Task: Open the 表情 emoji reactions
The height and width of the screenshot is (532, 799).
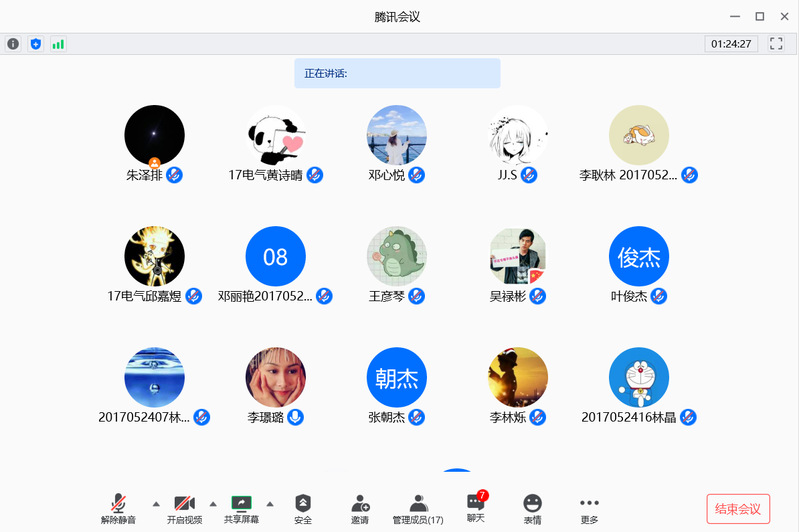Action: click(532, 508)
